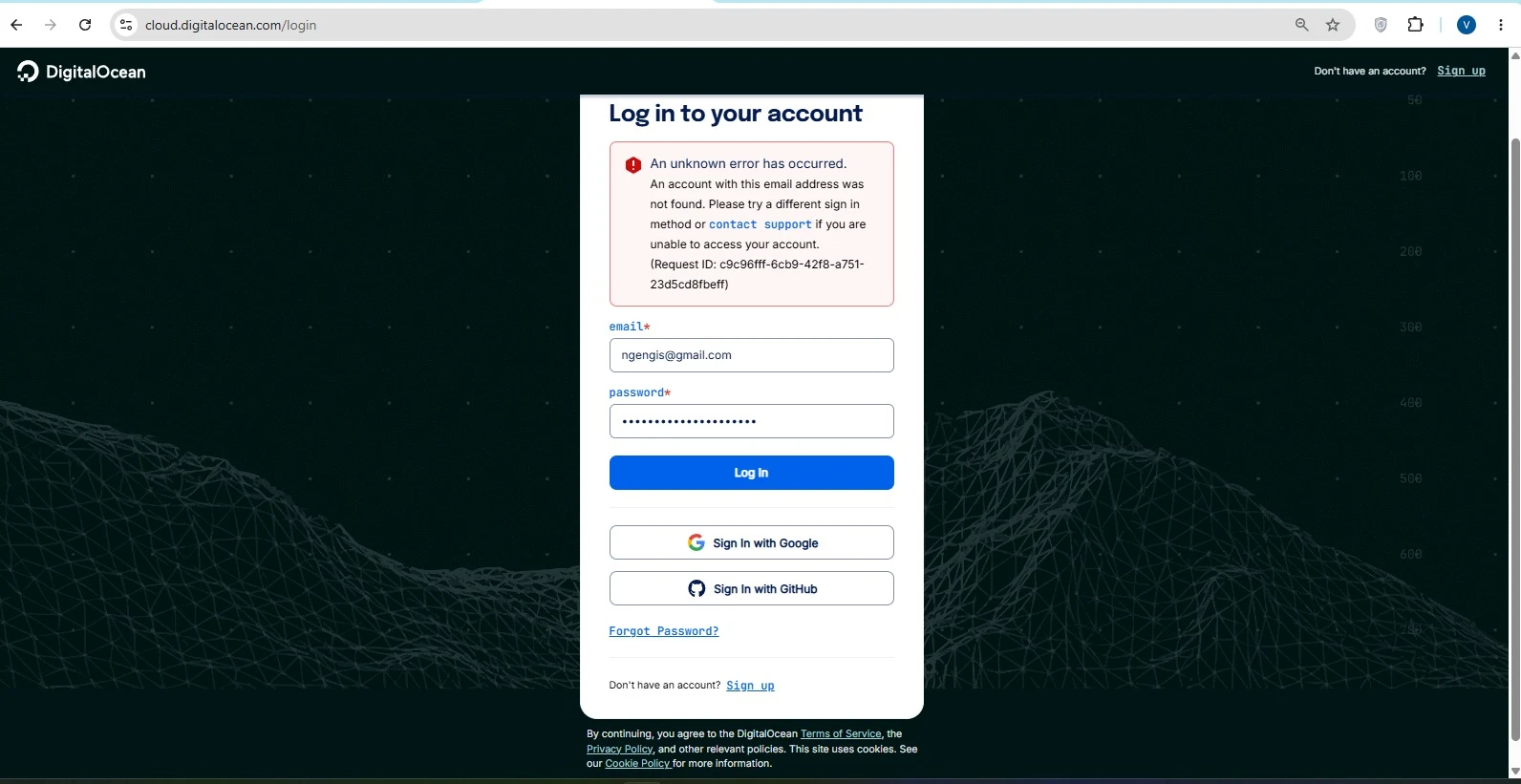1521x784 pixels.
Task: Click the blue Log In button
Action: (x=751, y=473)
